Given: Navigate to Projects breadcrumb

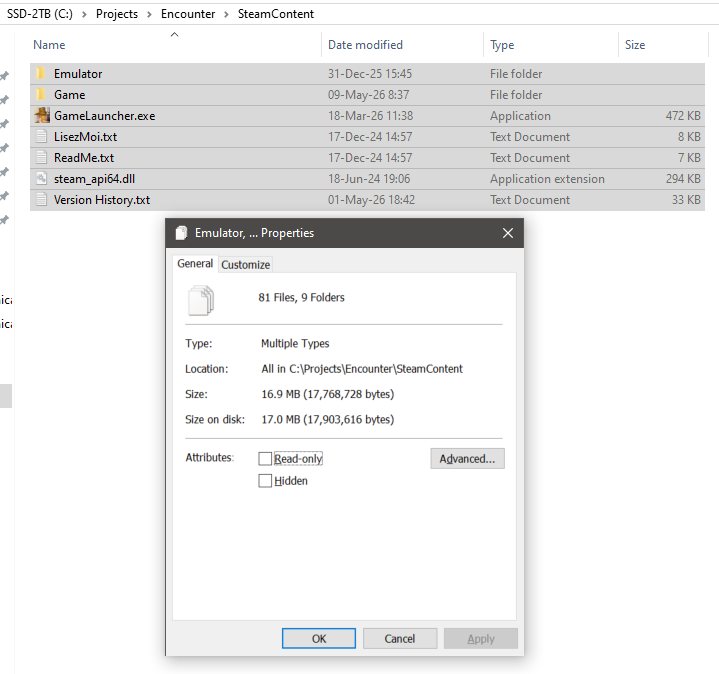Looking at the screenshot, I should [x=116, y=14].
